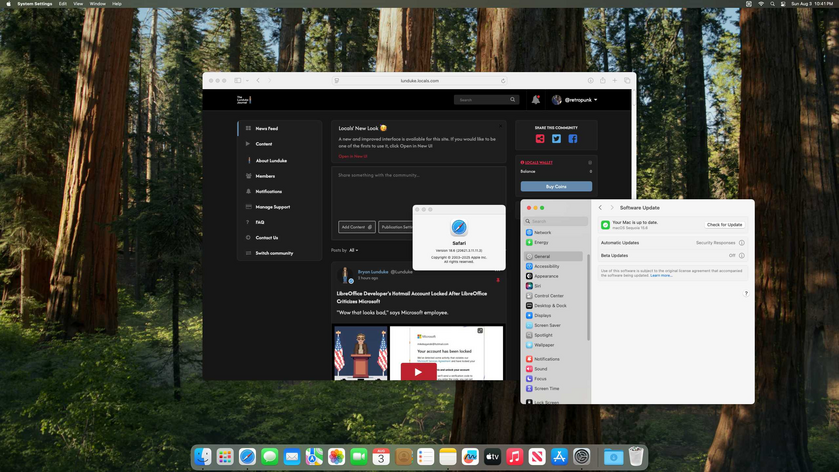Open the Trash in the Dock
This screenshot has height=472, width=839.
pyautogui.click(x=636, y=456)
